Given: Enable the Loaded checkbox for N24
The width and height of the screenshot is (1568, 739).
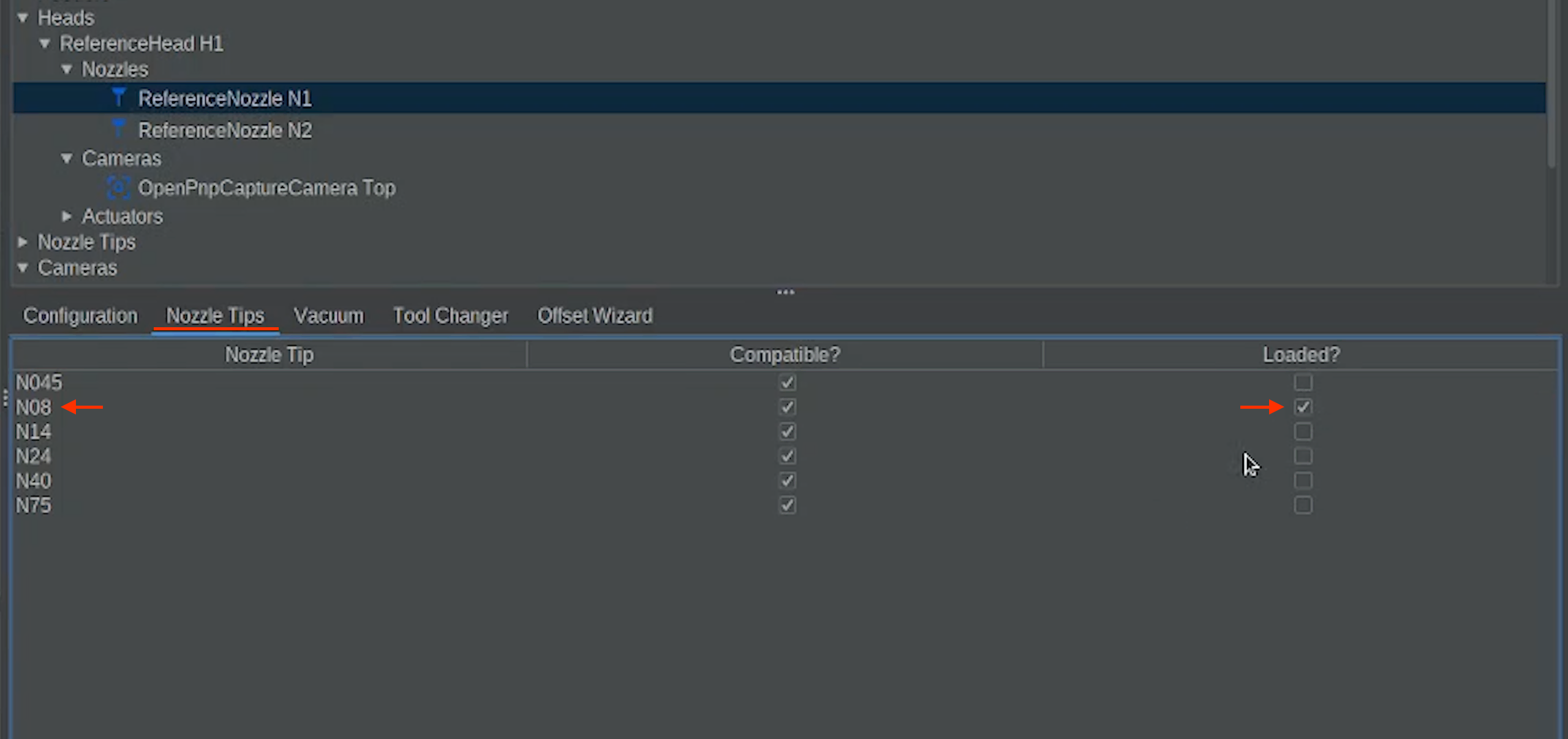Looking at the screenshot, I should [1303, 456].
